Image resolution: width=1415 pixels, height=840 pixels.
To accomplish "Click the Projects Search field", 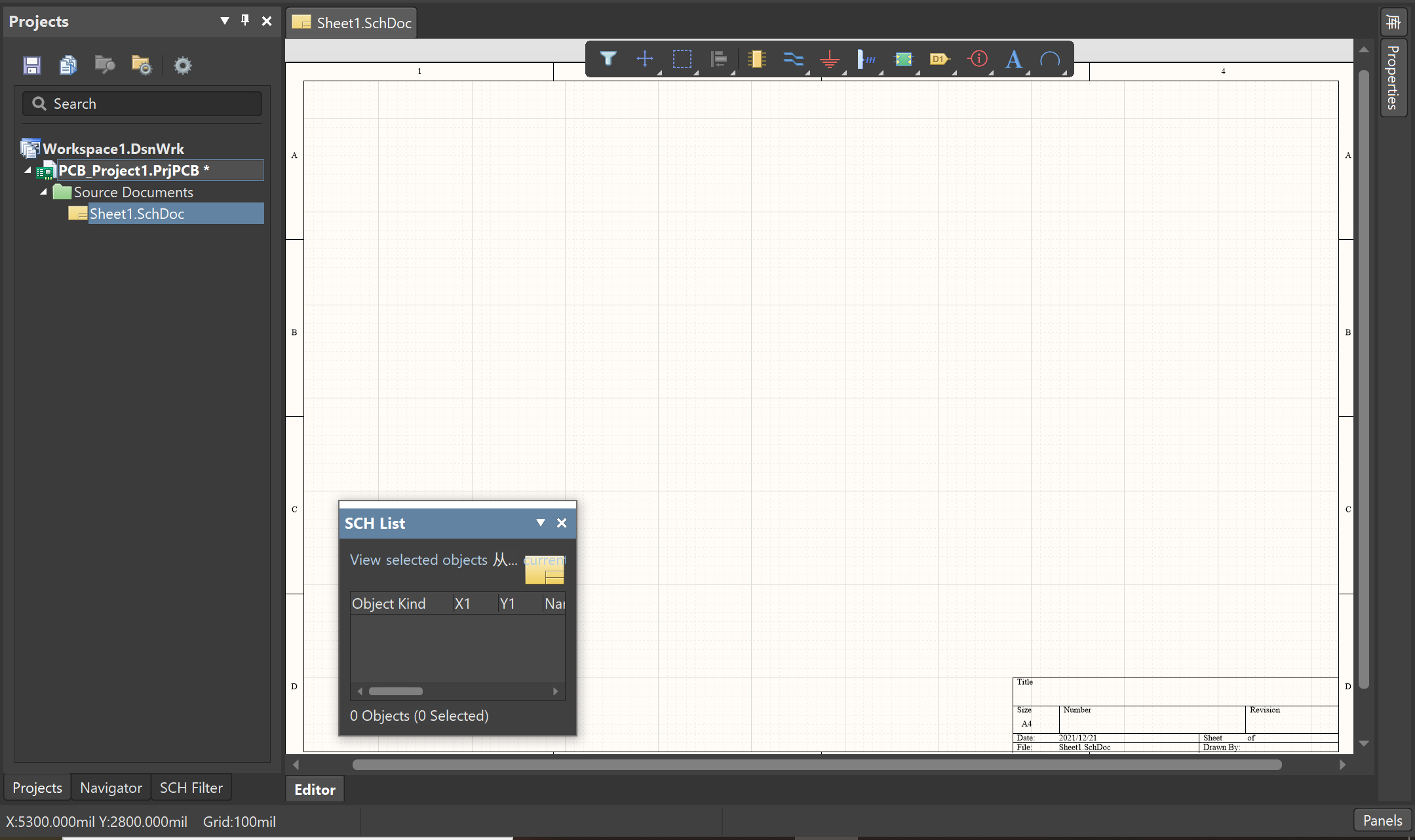I will click(142, 104).
